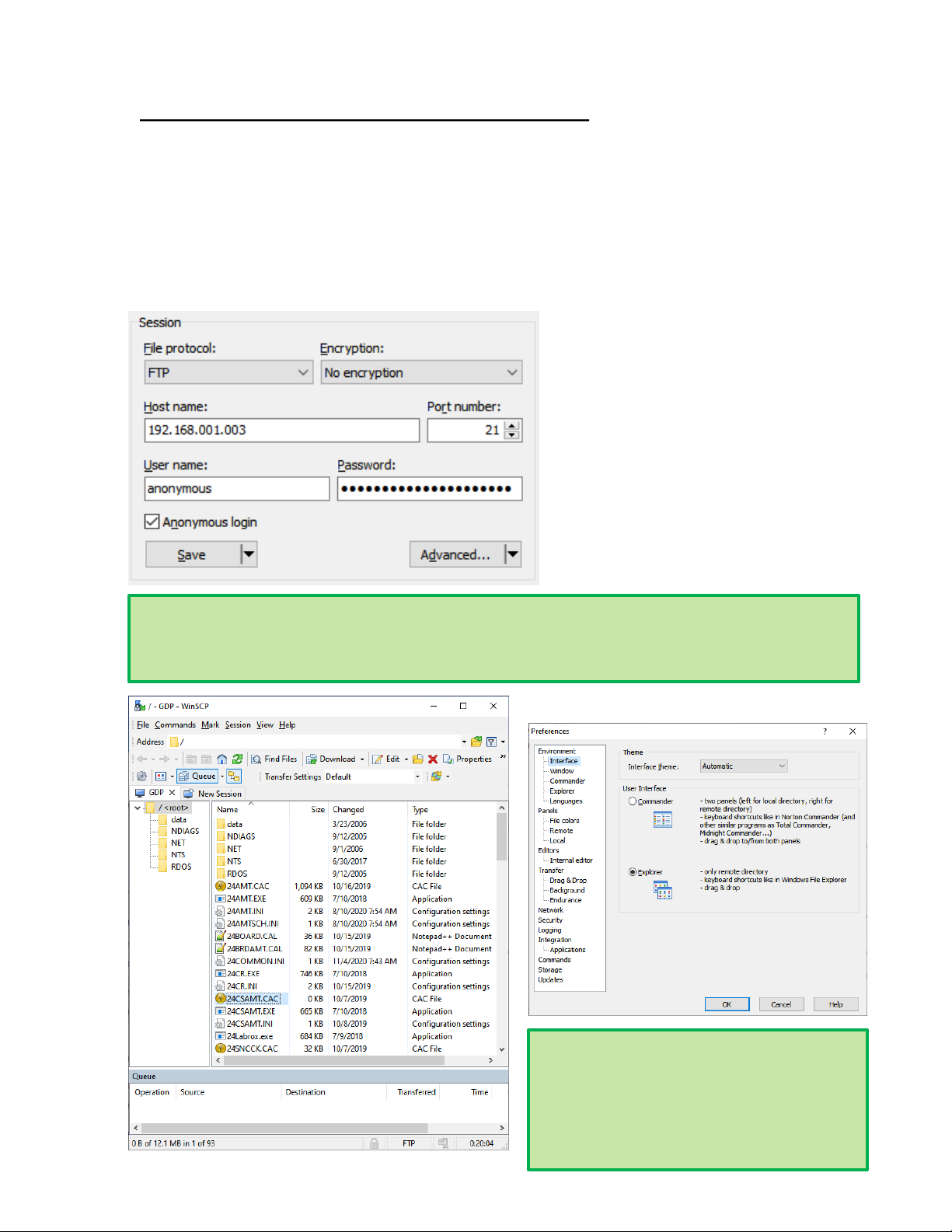
Task: Open the File menu in WinSCP
Action: (x=143, y=724)
